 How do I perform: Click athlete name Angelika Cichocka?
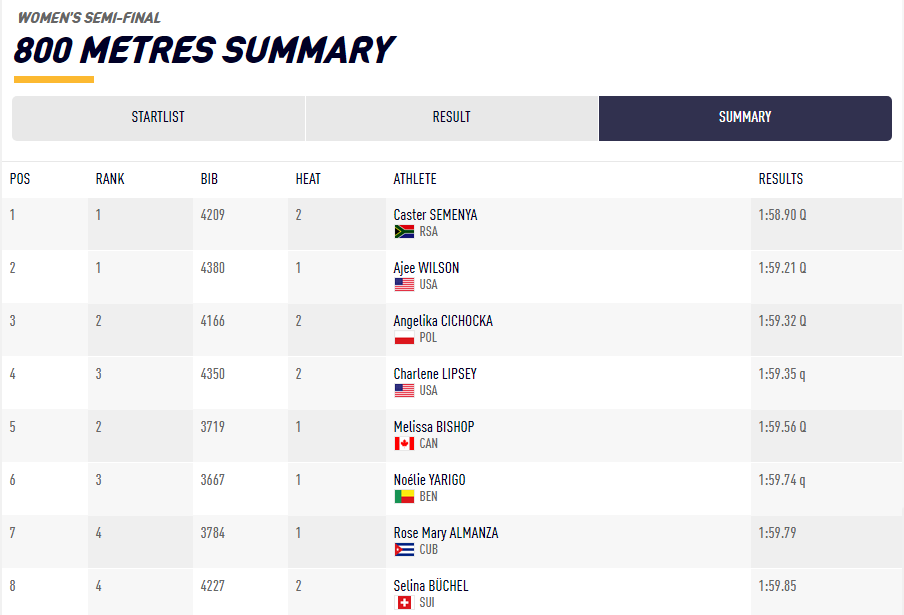pos(443,321)
